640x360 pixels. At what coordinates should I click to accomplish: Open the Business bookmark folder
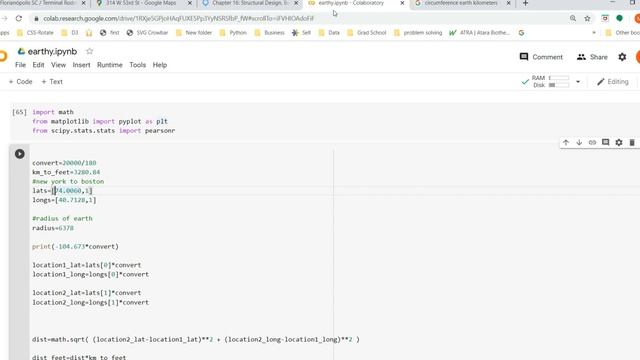pyautogui.click(x=269, y=33)
